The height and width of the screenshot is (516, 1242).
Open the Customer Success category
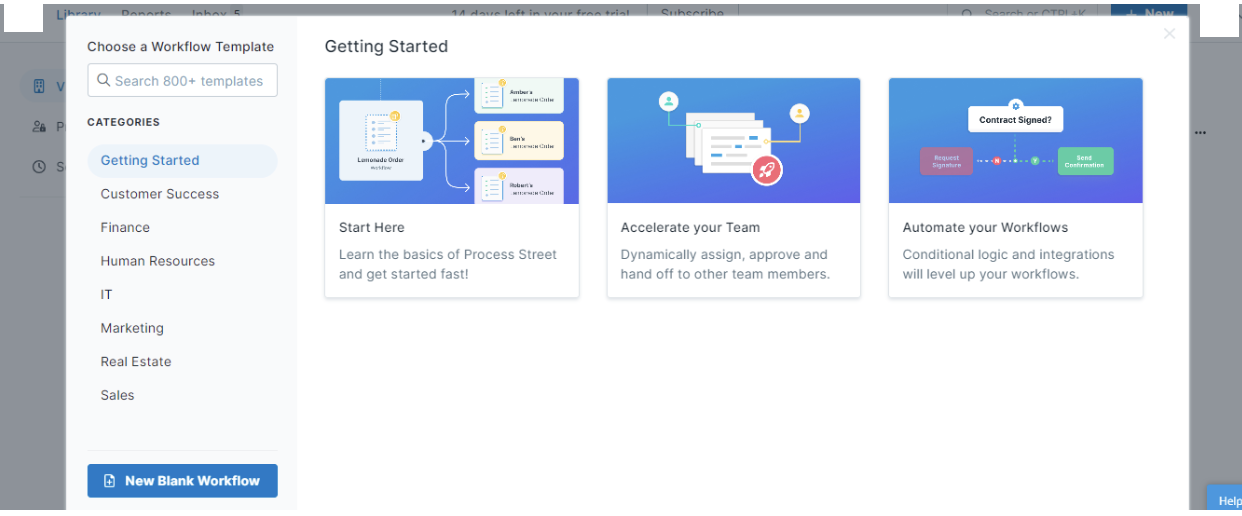point(160,194)
